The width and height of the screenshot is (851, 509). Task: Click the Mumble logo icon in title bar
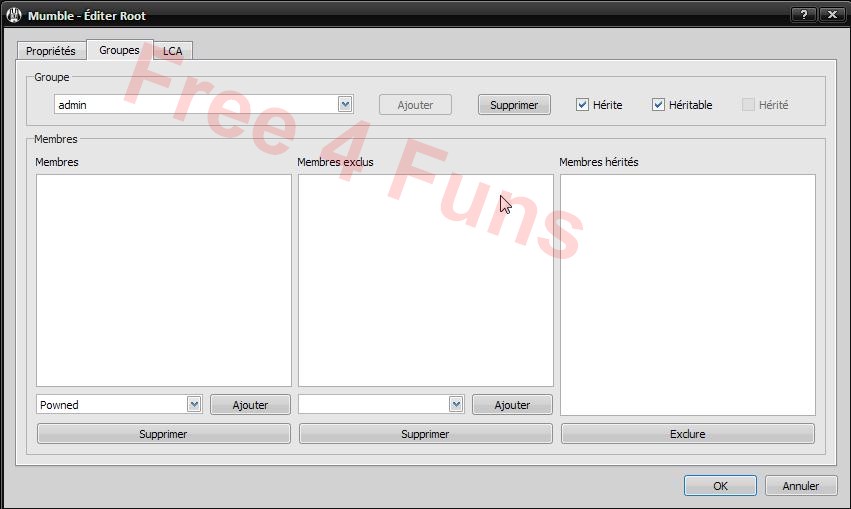point(15,15)
